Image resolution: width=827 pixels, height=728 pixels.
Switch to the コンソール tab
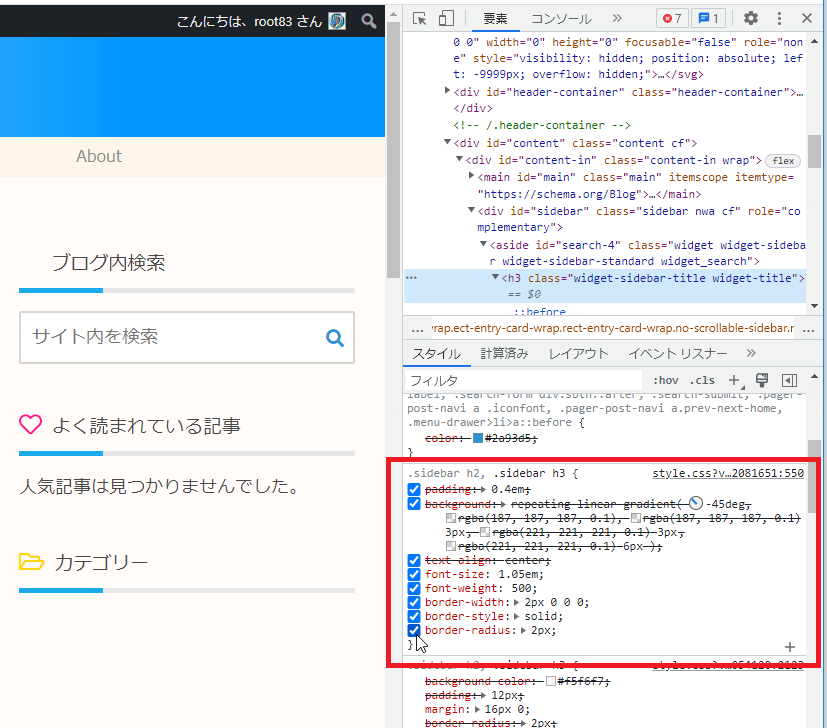(x=561, y=19)
